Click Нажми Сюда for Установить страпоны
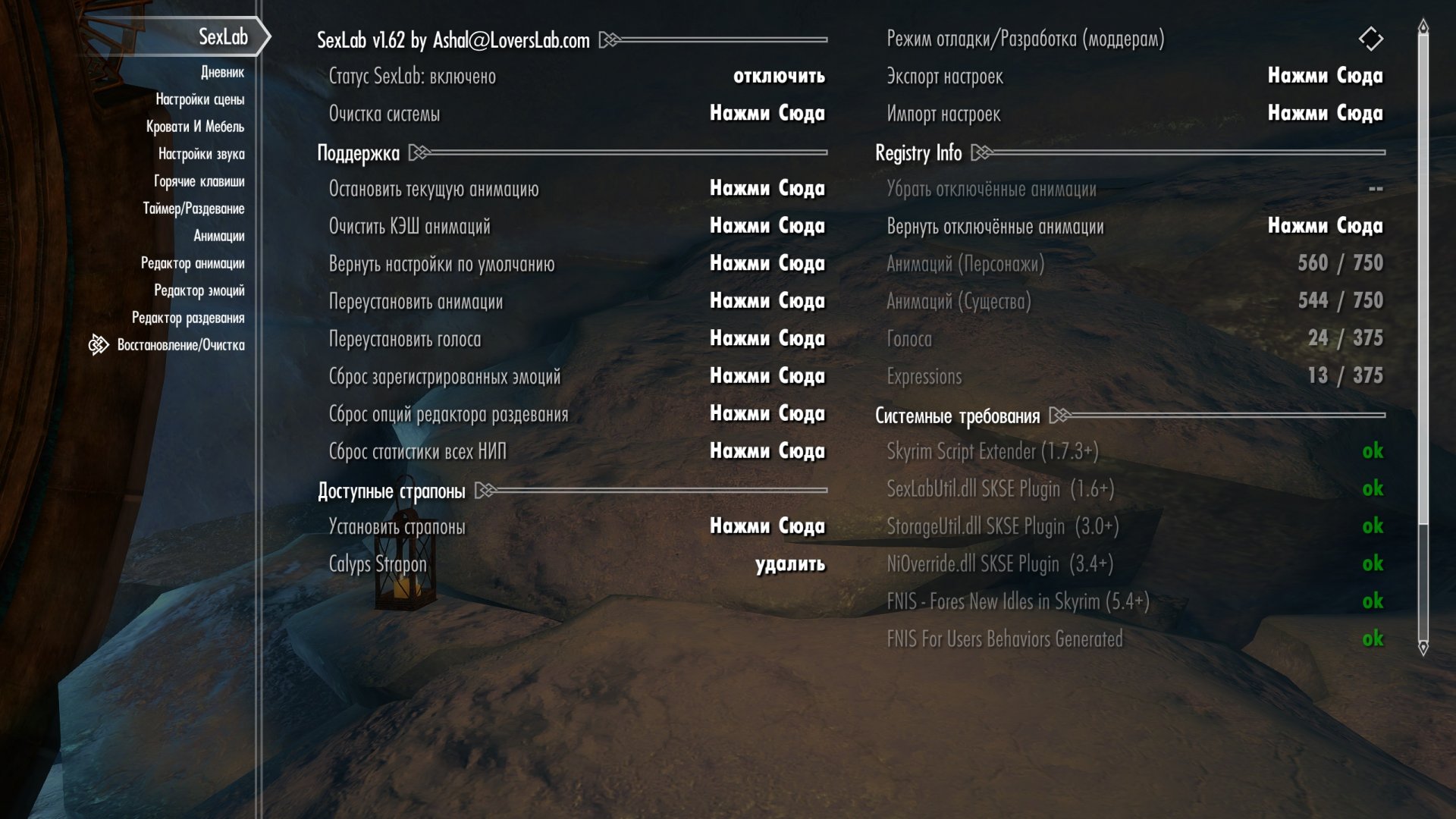1456x819 pixels. tap(767, 526)
